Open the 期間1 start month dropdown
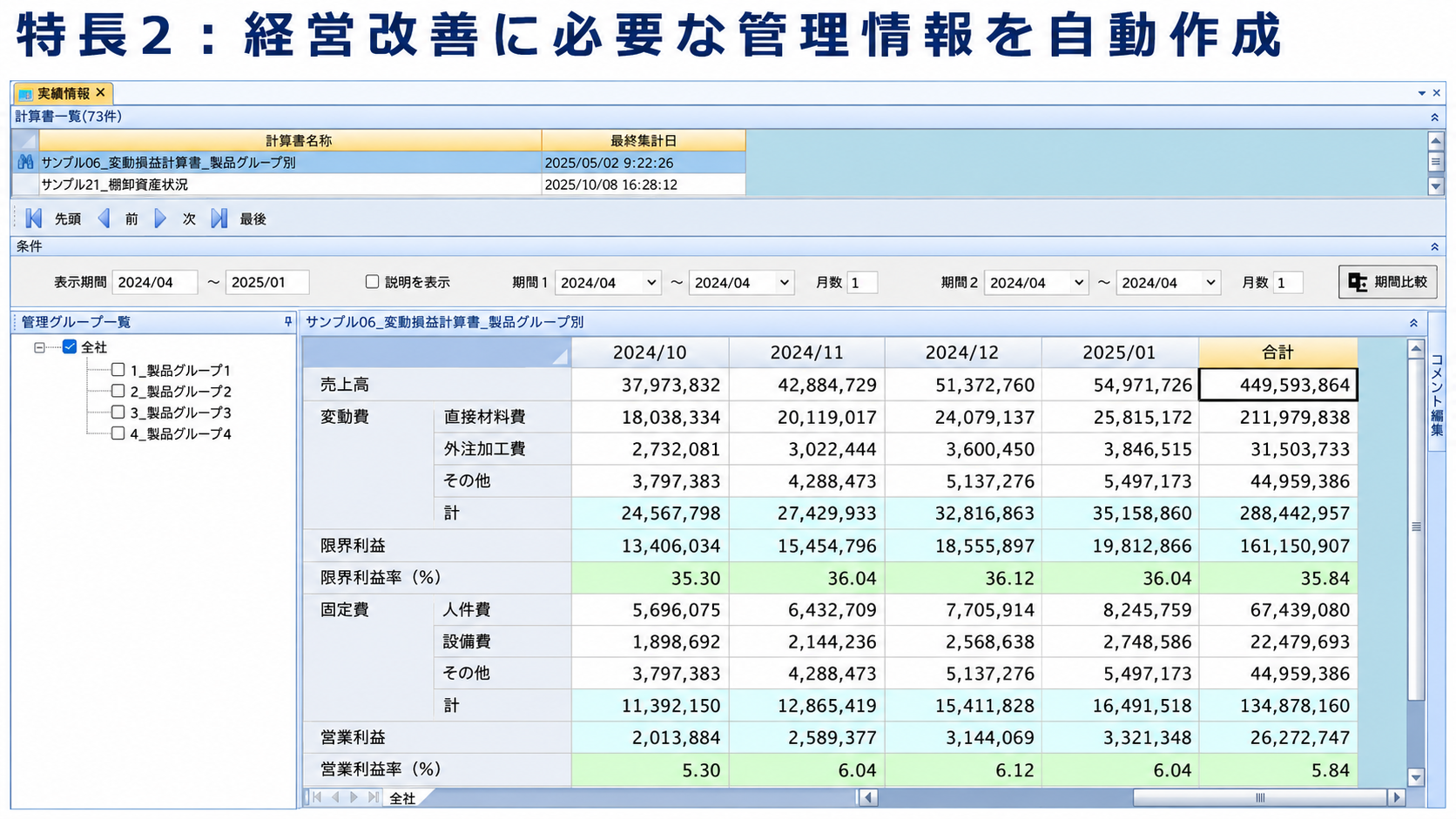Screen dimensions: 1456x819 point(650,282)
